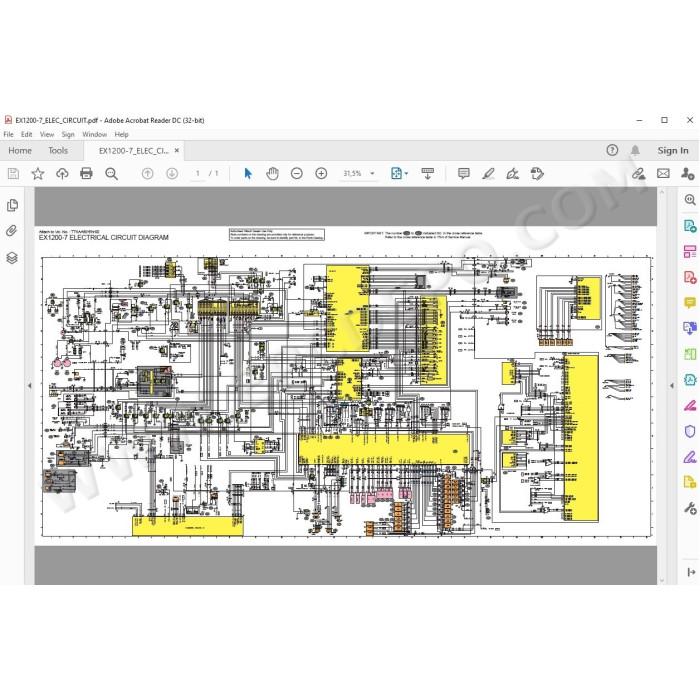Go to the next page

pos(172,174)
